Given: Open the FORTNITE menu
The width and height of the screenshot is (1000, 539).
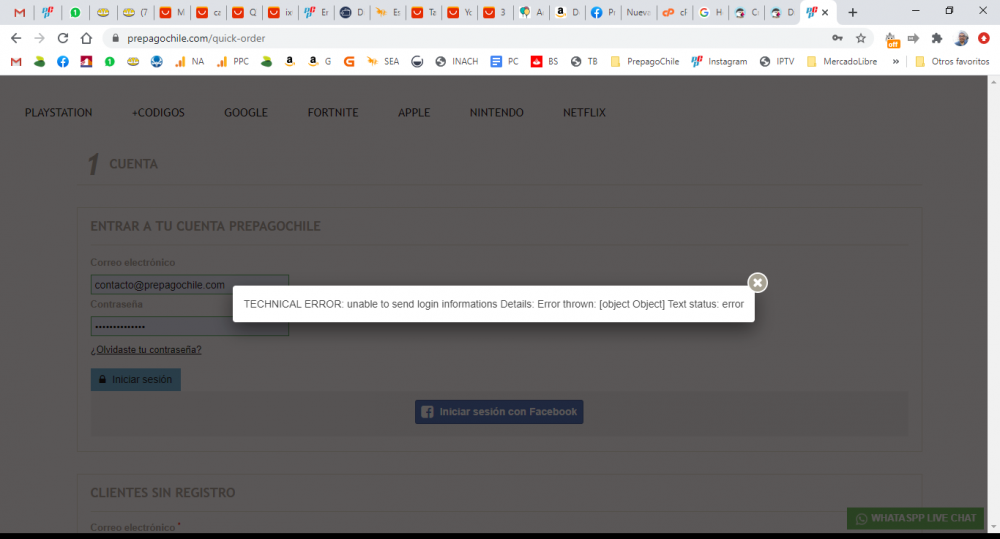Looking at the screenshot, I should (333, 113).
